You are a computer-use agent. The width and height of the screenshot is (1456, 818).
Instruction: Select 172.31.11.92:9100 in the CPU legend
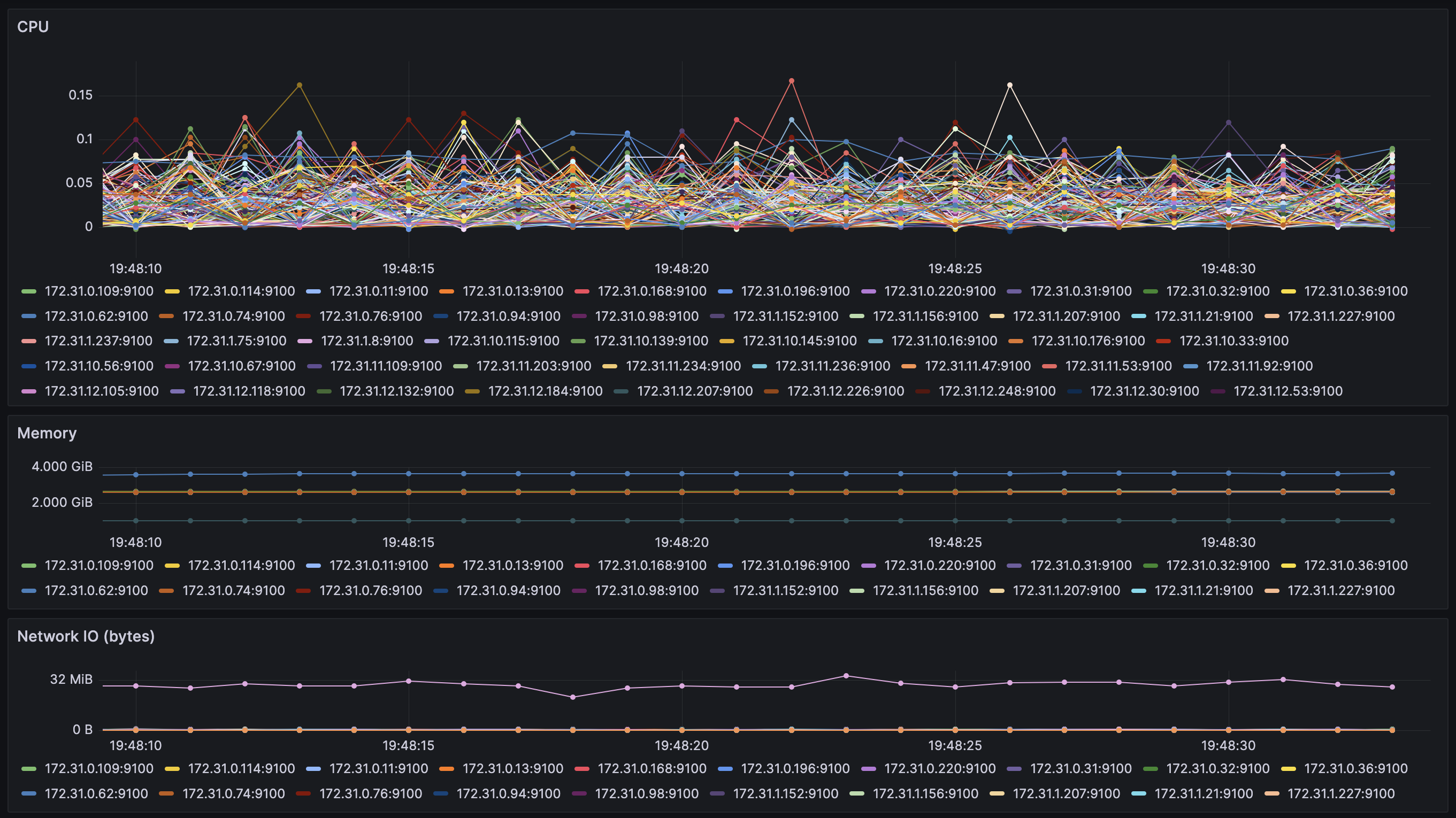(x=1259, y=366)
